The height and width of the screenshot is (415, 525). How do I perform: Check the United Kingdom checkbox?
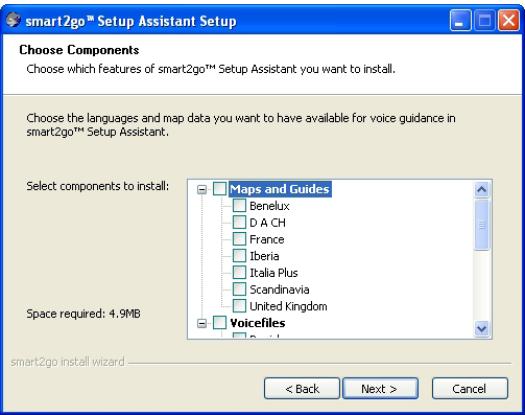click(239, 306)
